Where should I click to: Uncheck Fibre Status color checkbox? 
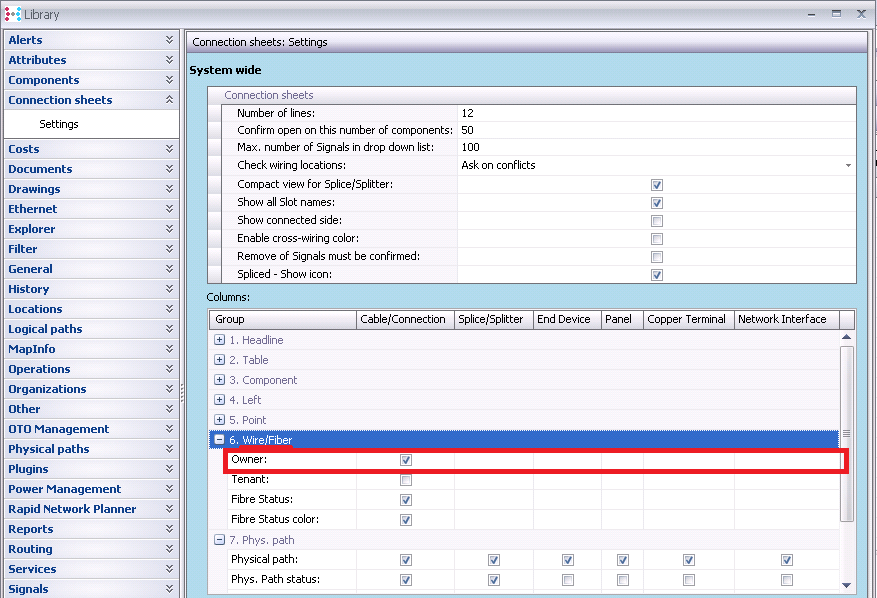coord(406,520)
